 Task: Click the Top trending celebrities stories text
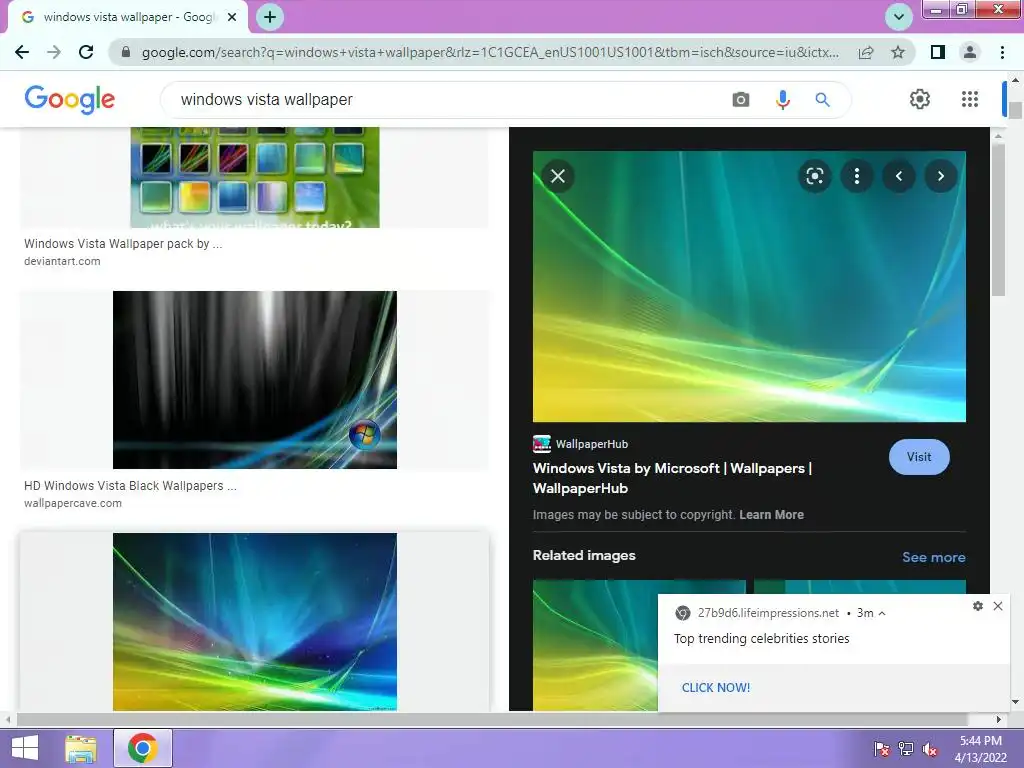pyautogui.click(x=761, y=639)
